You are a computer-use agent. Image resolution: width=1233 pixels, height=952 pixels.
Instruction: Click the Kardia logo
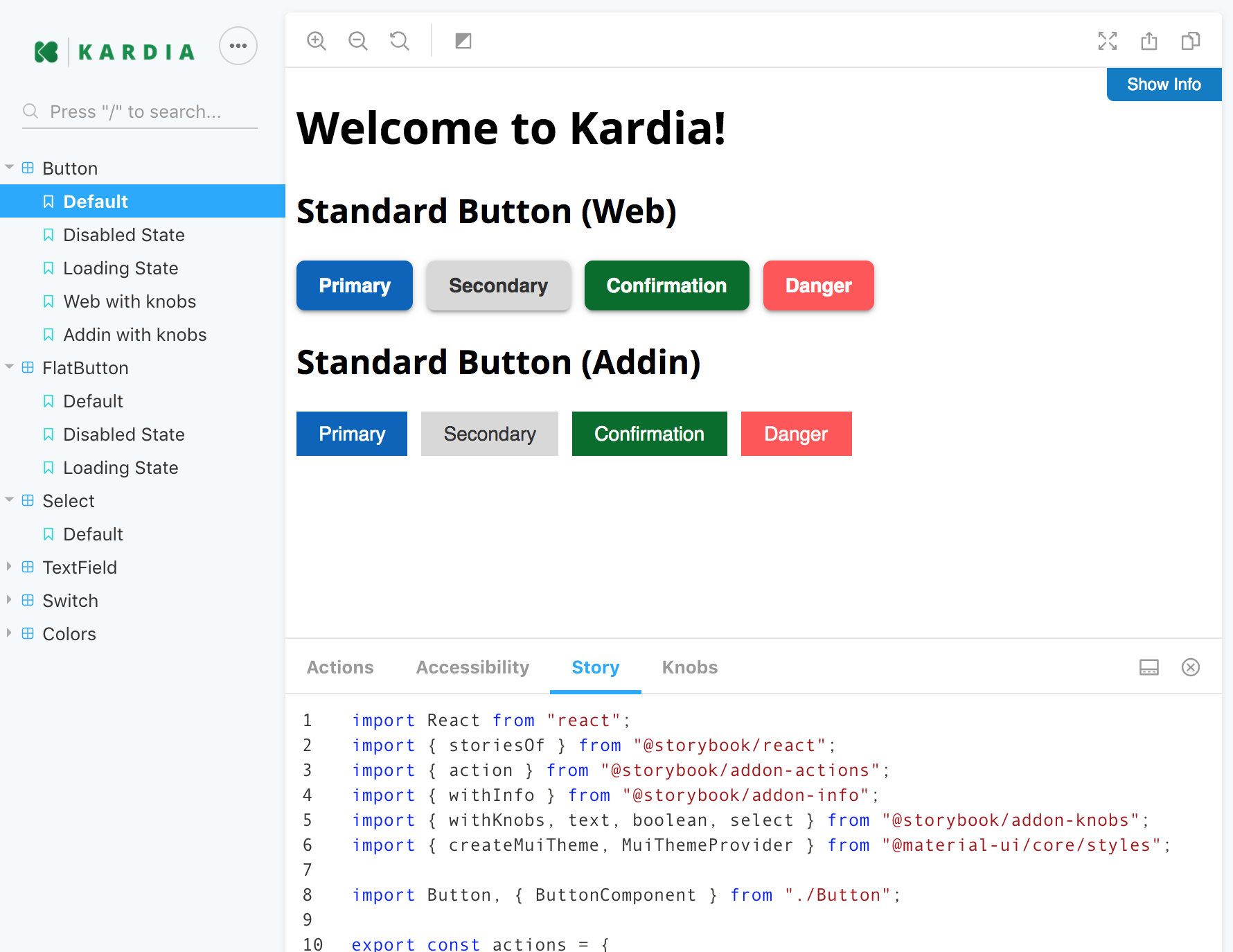click(115, 52)
